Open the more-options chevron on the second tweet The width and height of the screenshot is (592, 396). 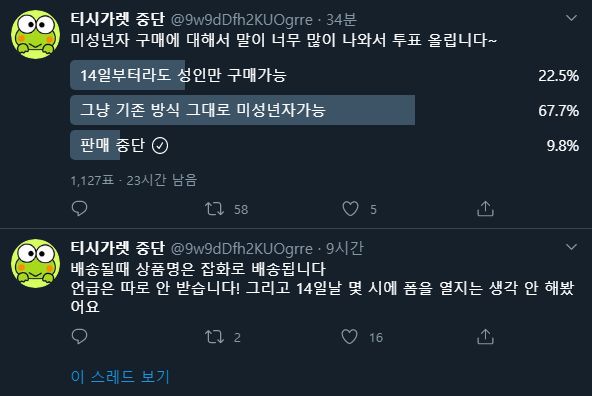point(571,247)
